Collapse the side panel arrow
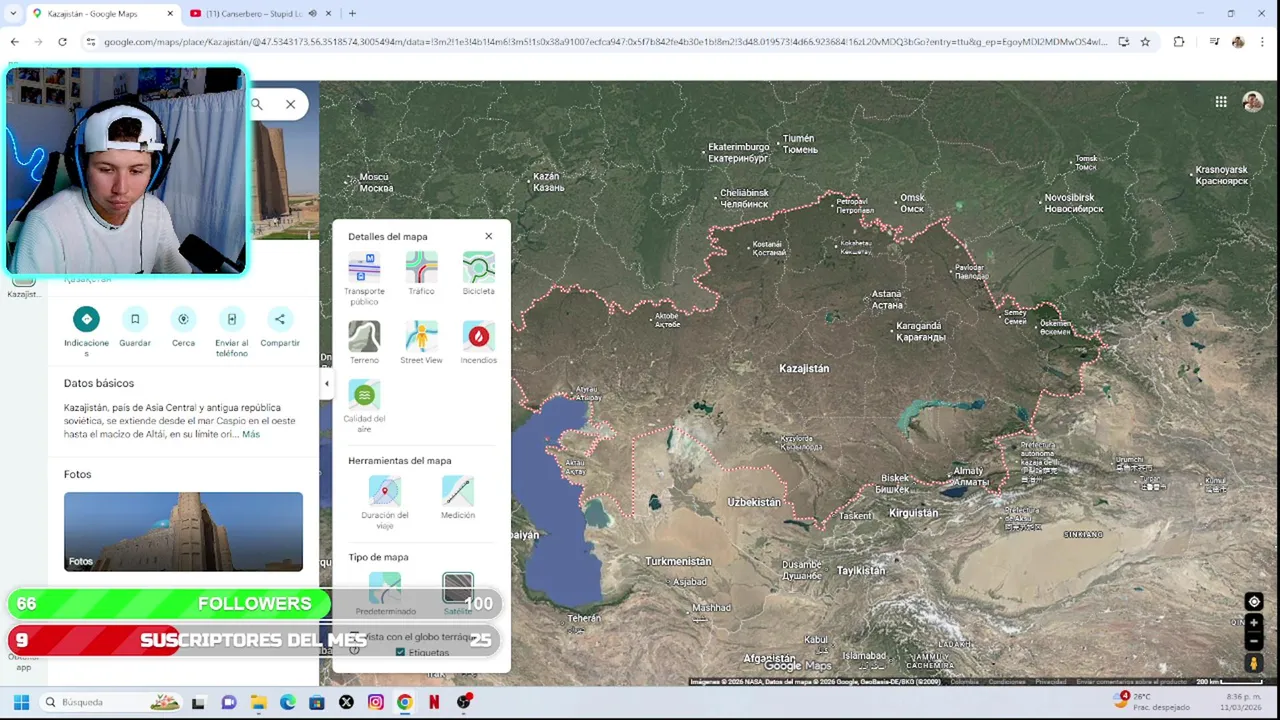Viewport: 1280px width, 720px height. [x=326, y=384]
